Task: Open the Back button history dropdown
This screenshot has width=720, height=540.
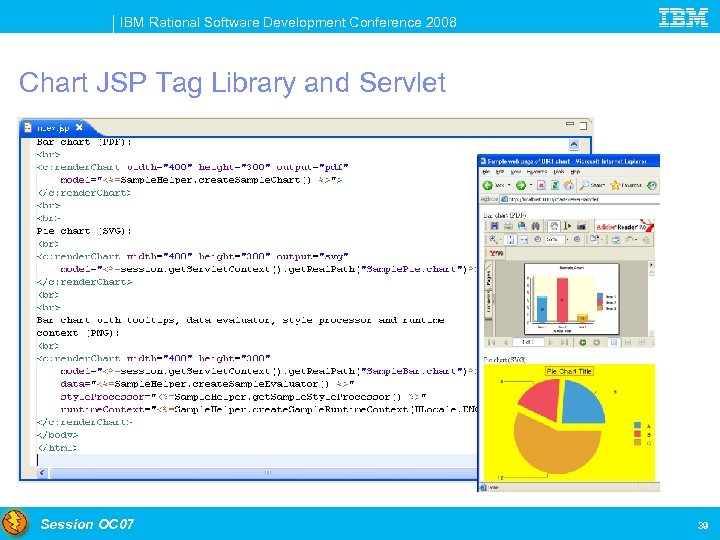Action: coord(509,185)
